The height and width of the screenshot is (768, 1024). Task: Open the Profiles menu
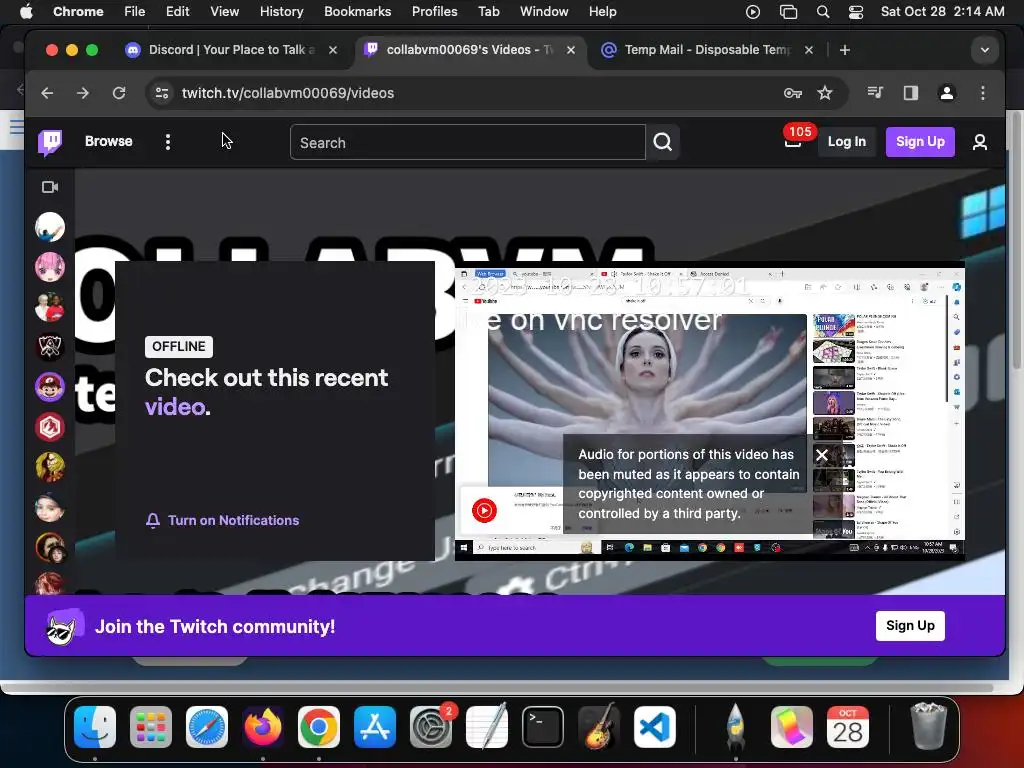(x=434, y=12)
